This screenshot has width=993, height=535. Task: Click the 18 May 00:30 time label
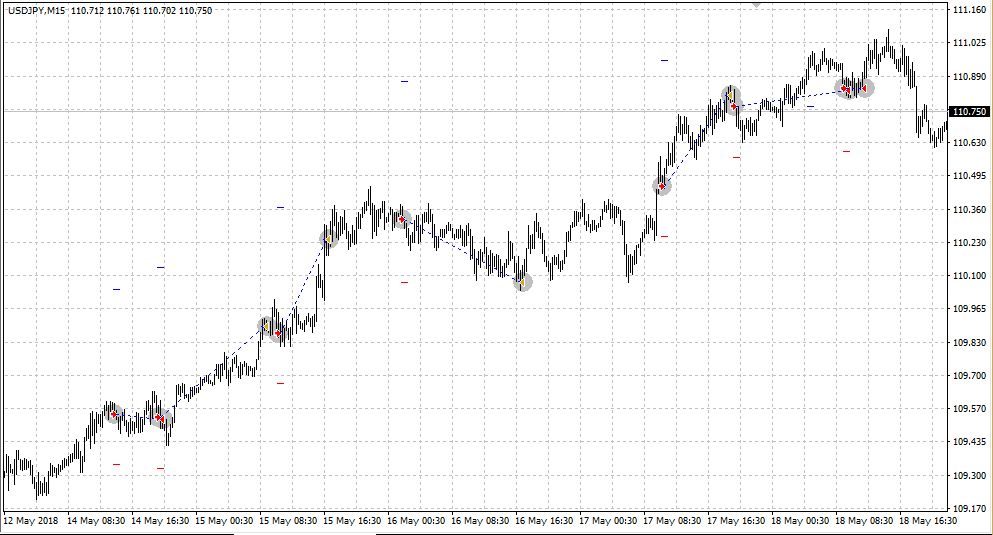(799, 521)
